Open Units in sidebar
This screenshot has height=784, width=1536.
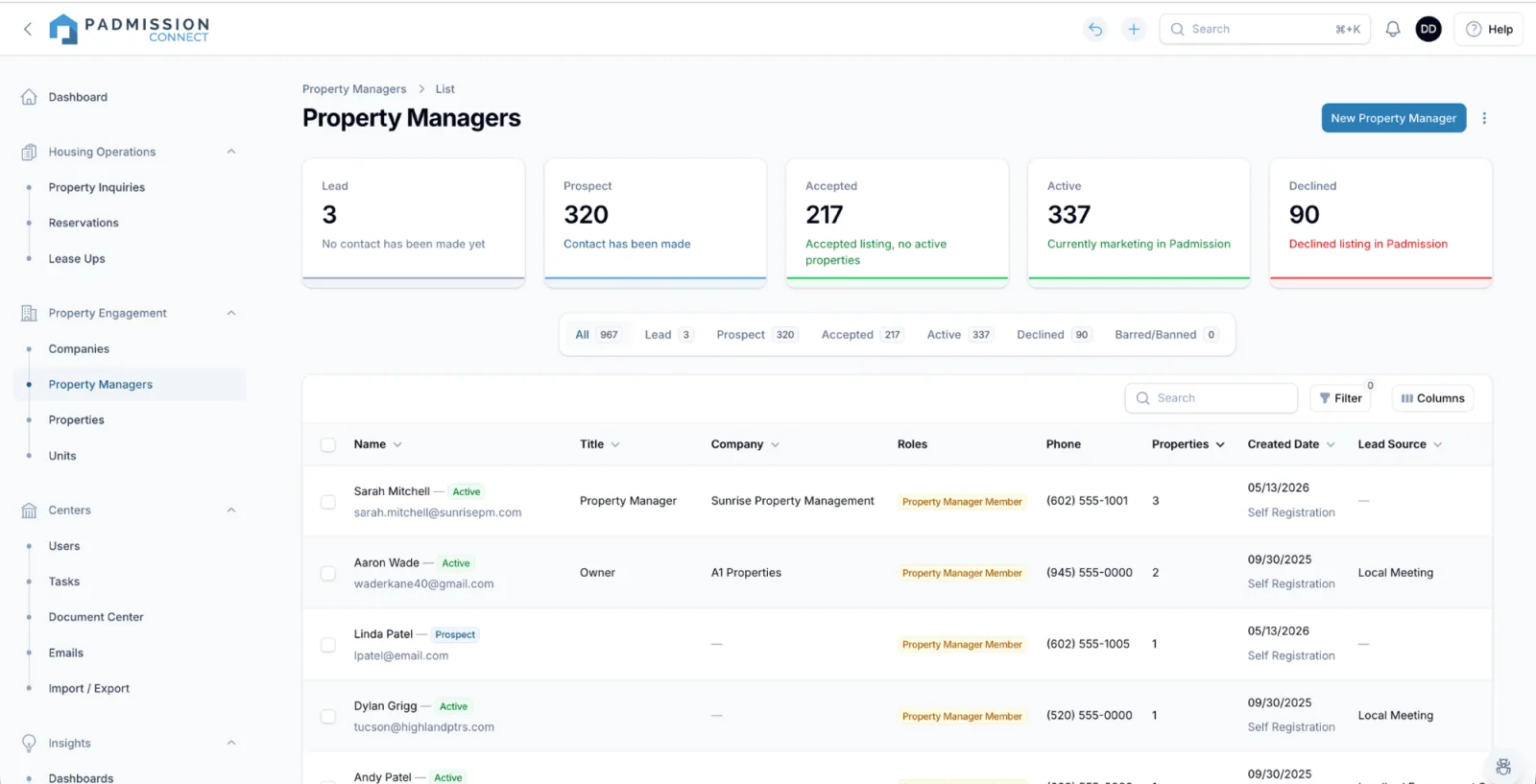coord(62,456)
